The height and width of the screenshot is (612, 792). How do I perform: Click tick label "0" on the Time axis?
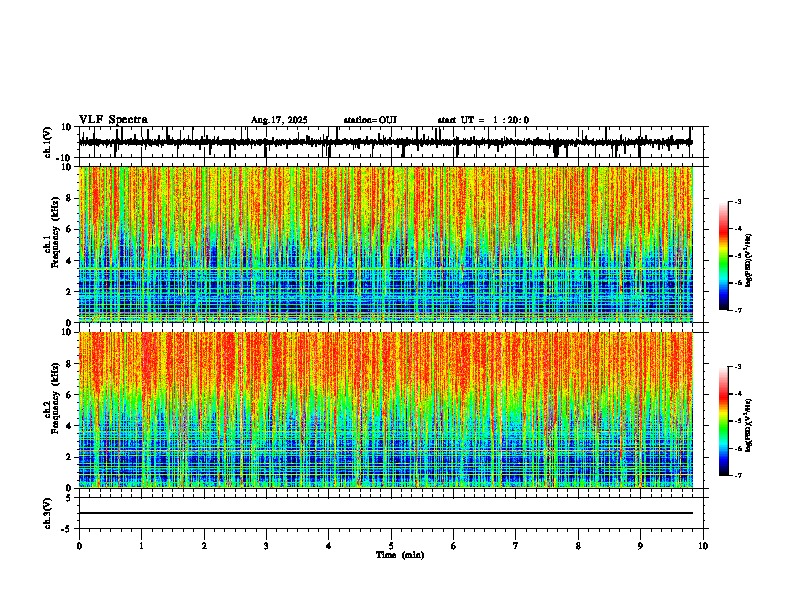79,546
